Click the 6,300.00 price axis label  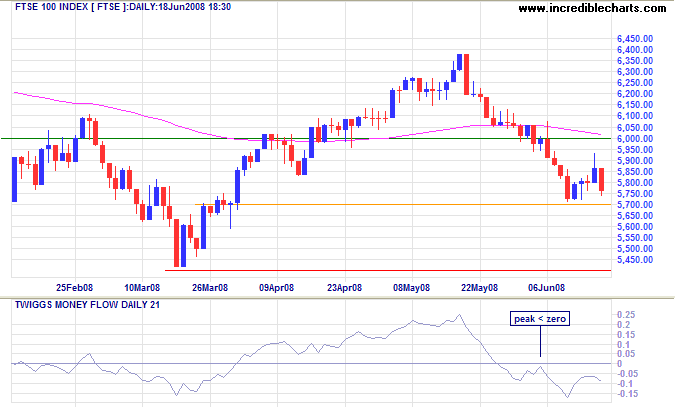click(635, 72)
